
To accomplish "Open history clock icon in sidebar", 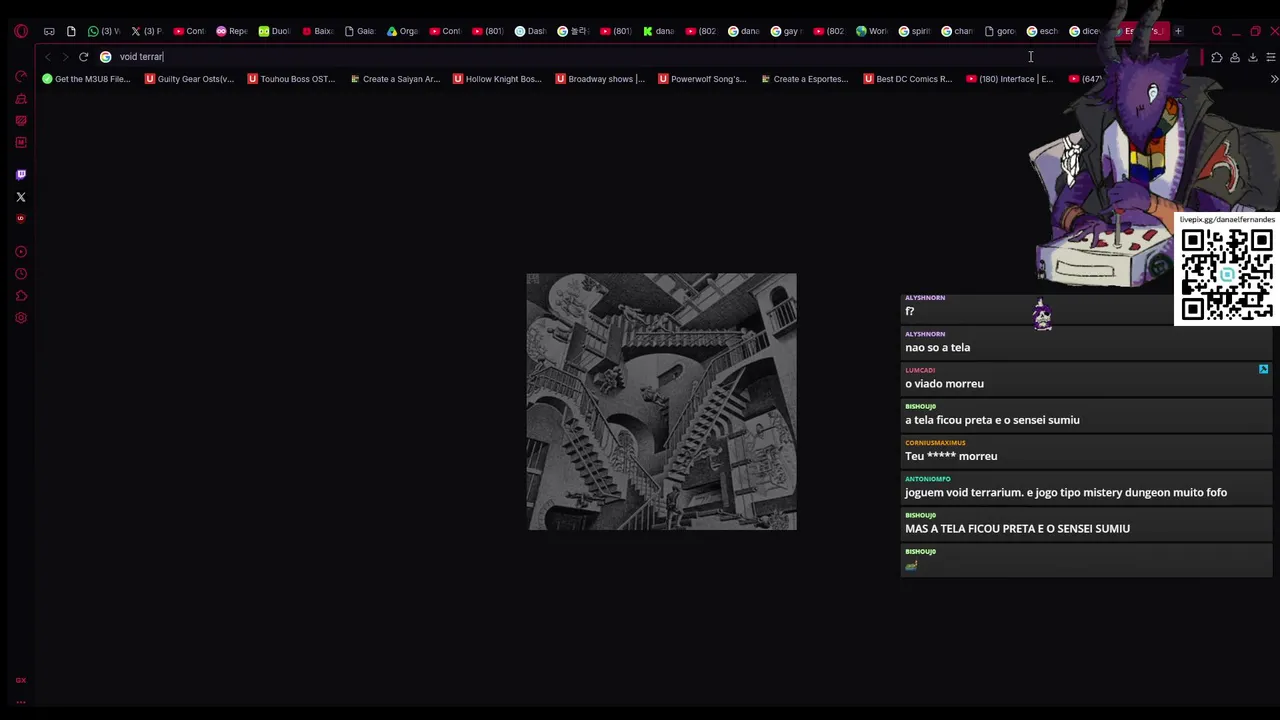I will click(x=21, y=274).
